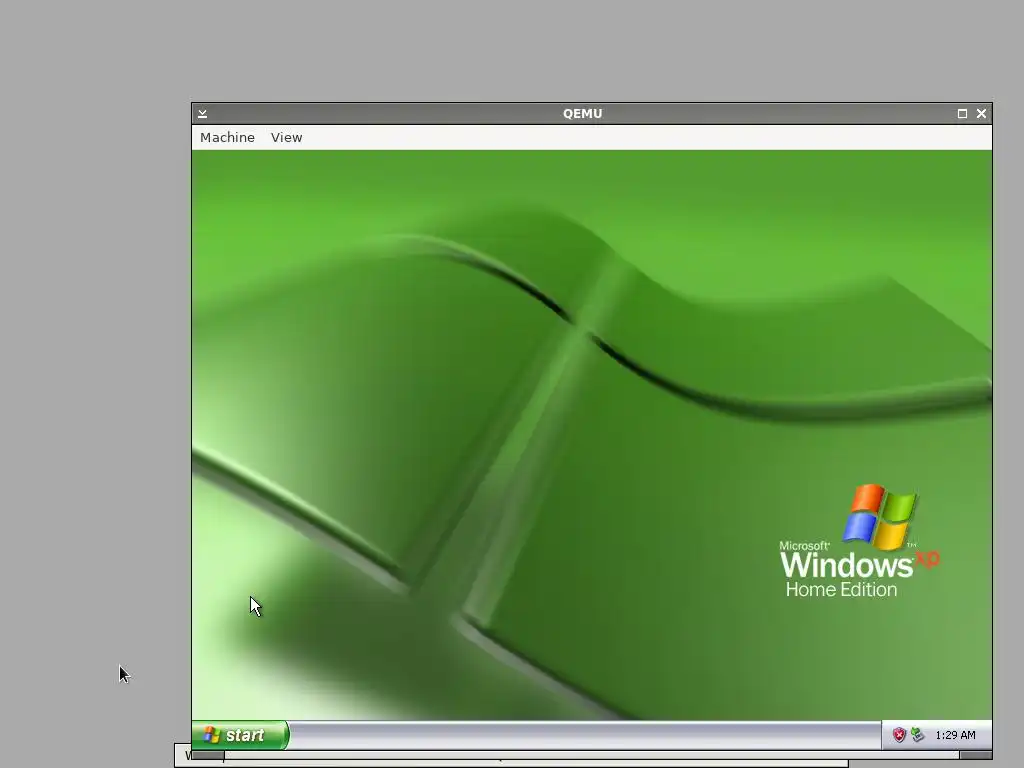
Task: Close the QEMU window
Action: pyautogui.click(x=981, y=114)
